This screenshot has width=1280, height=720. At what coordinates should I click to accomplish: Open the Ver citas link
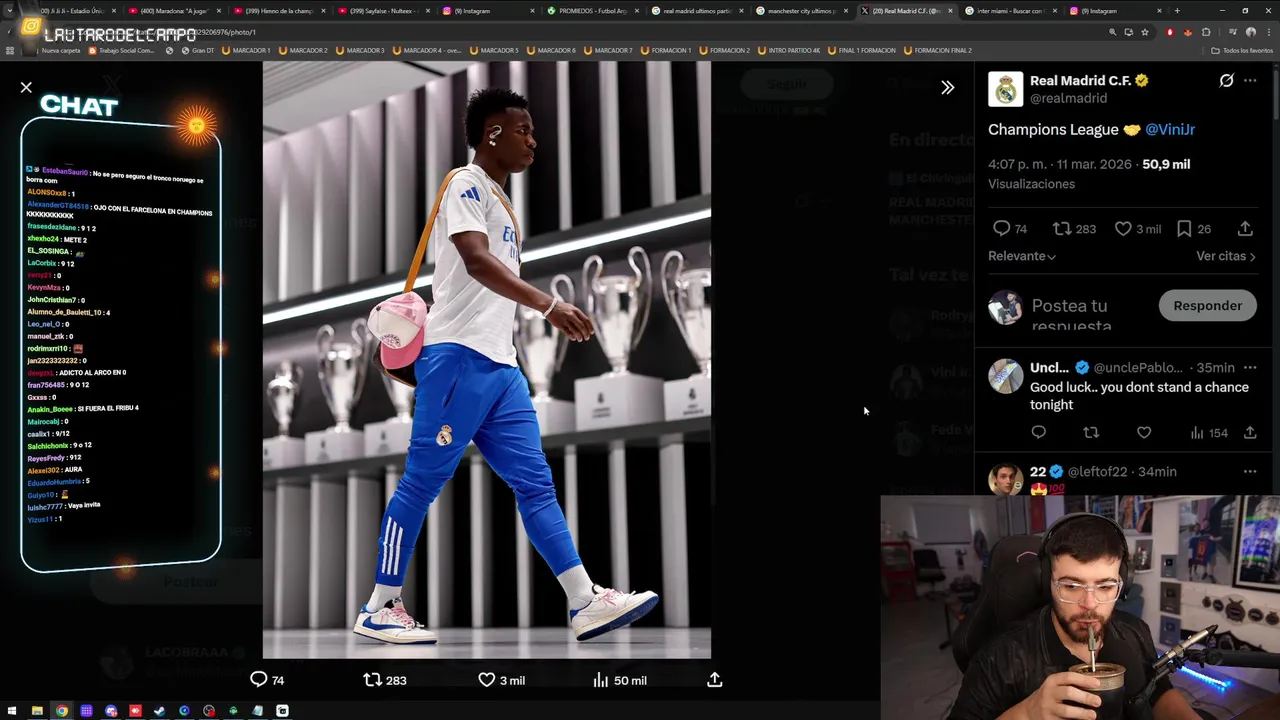[1226, 256]
